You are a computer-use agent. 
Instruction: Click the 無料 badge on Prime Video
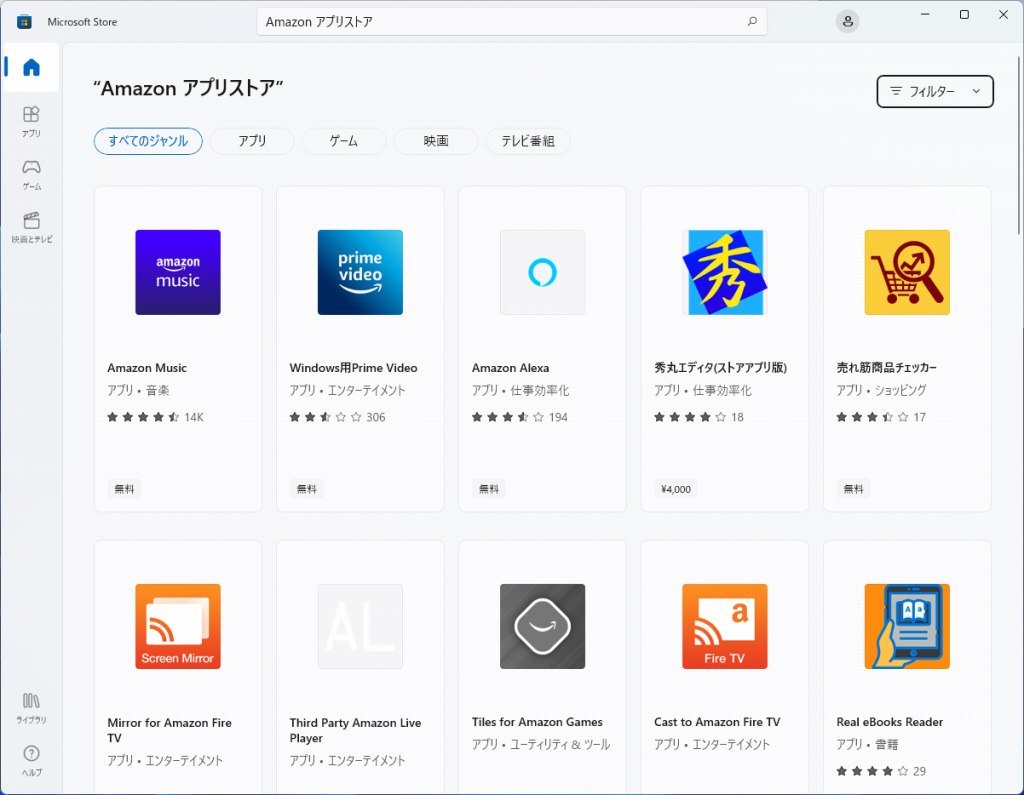306,489
